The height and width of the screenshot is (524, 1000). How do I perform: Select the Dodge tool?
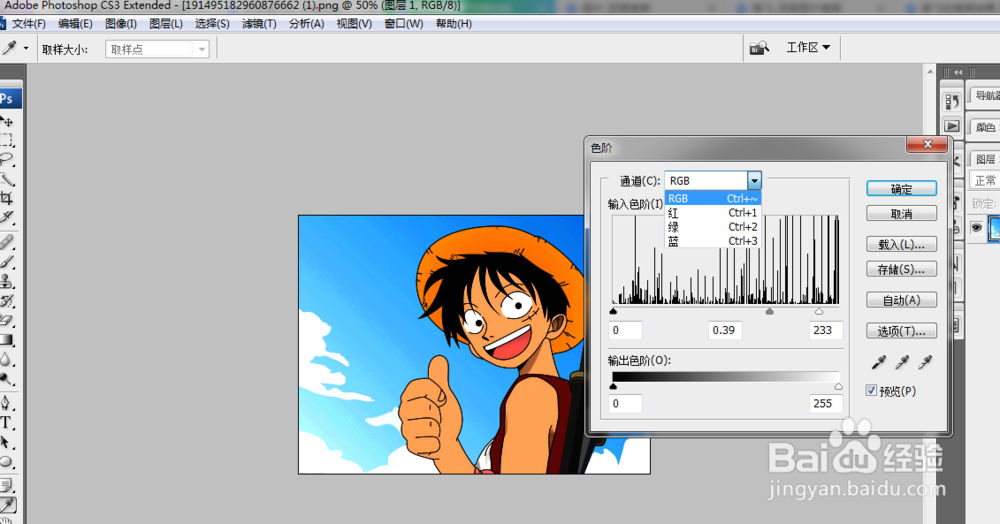click(7, 379)
